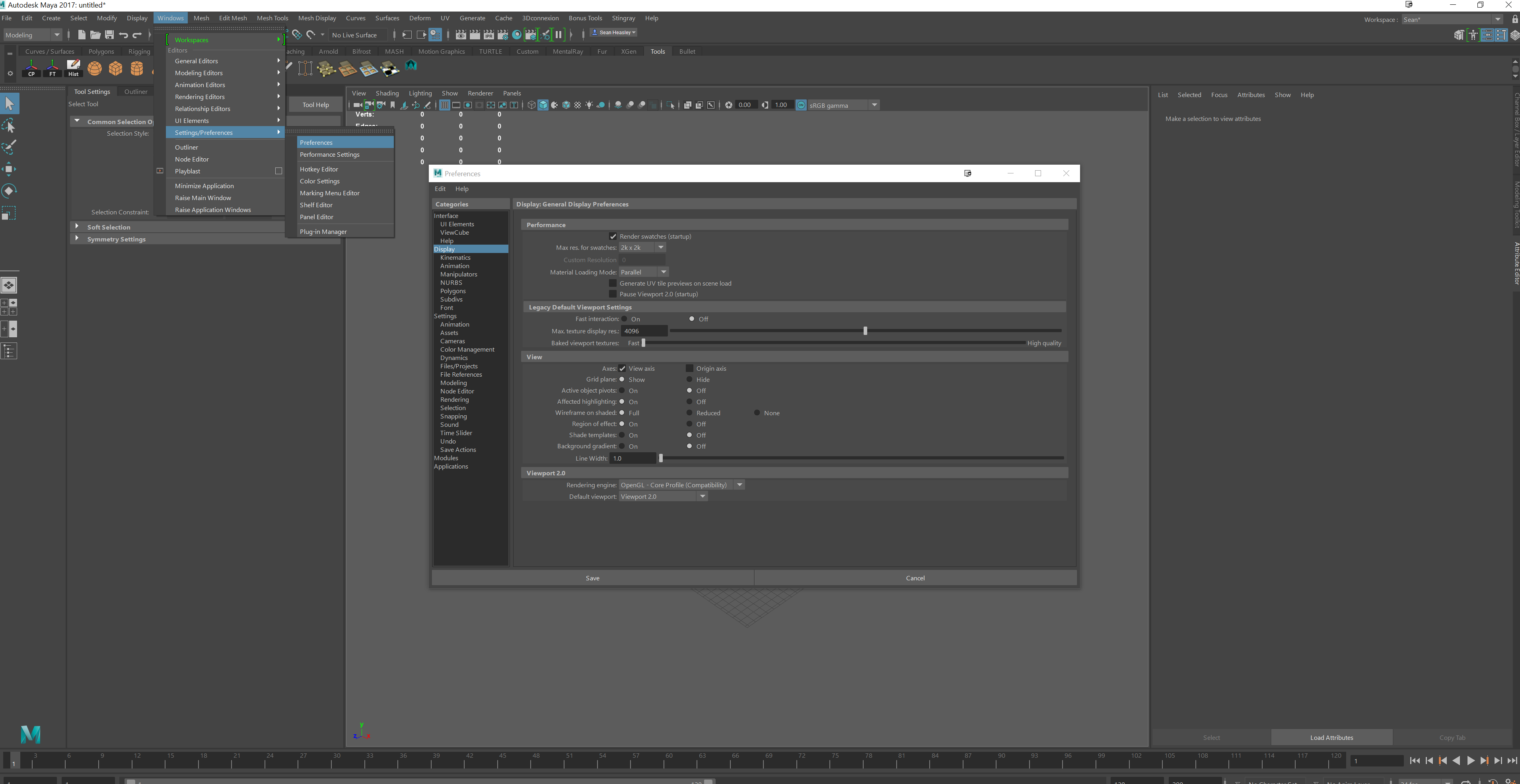This screenshot has width=1520, height=784.
Task: Click the Hist delete history shelf icon
Action: pyautogui.click(x=73, y=68)
